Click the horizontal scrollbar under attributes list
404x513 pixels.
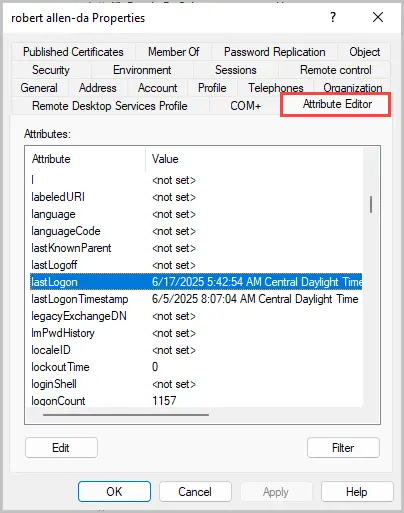(x=126, y=415)
